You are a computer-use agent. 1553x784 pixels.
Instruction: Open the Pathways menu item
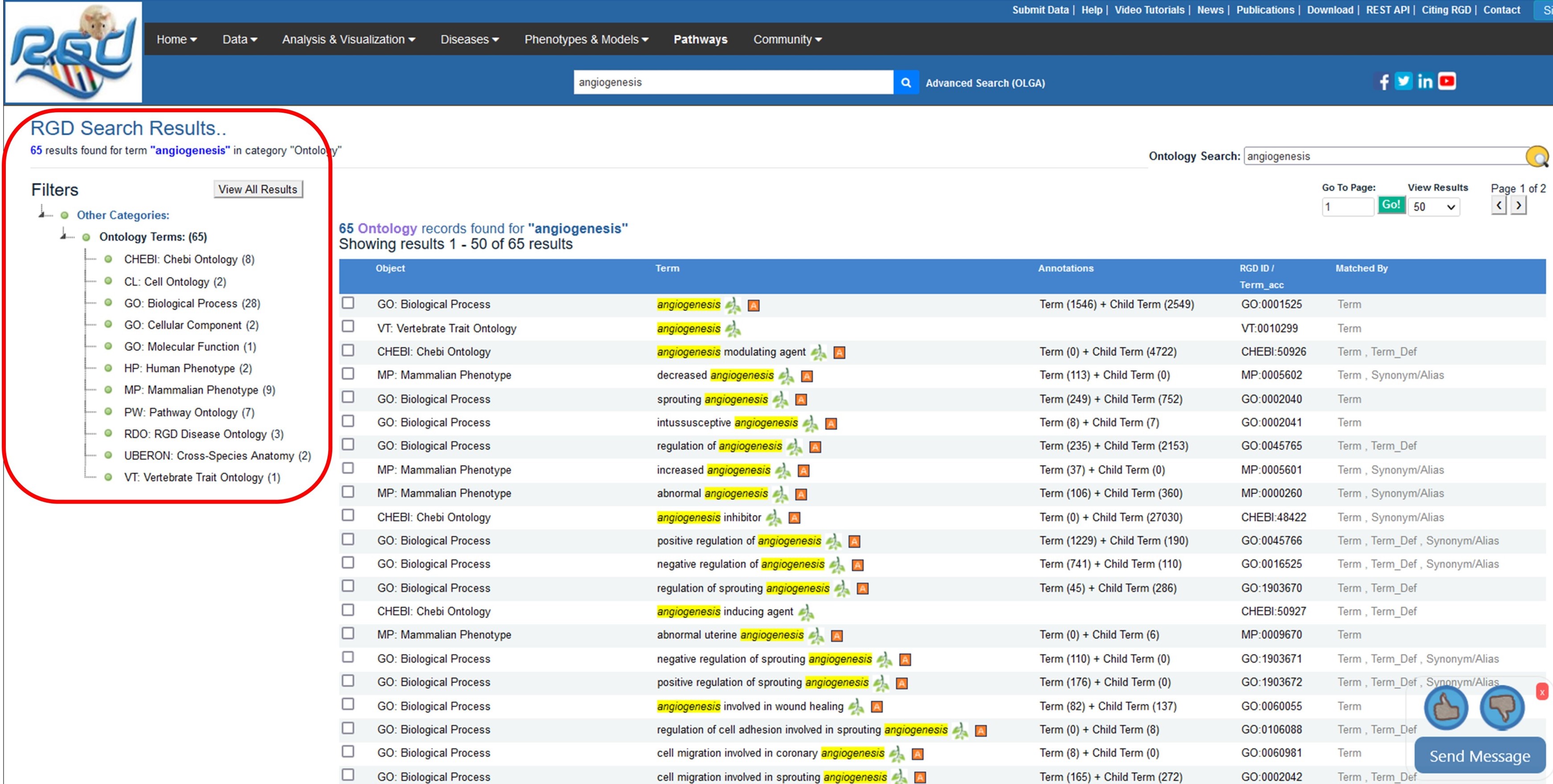pos(700,40)
